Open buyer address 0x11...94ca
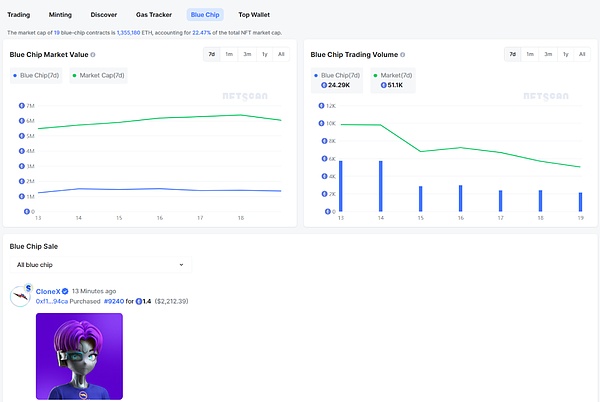Viewport: 600px width, 402px height. click(53, 301)
